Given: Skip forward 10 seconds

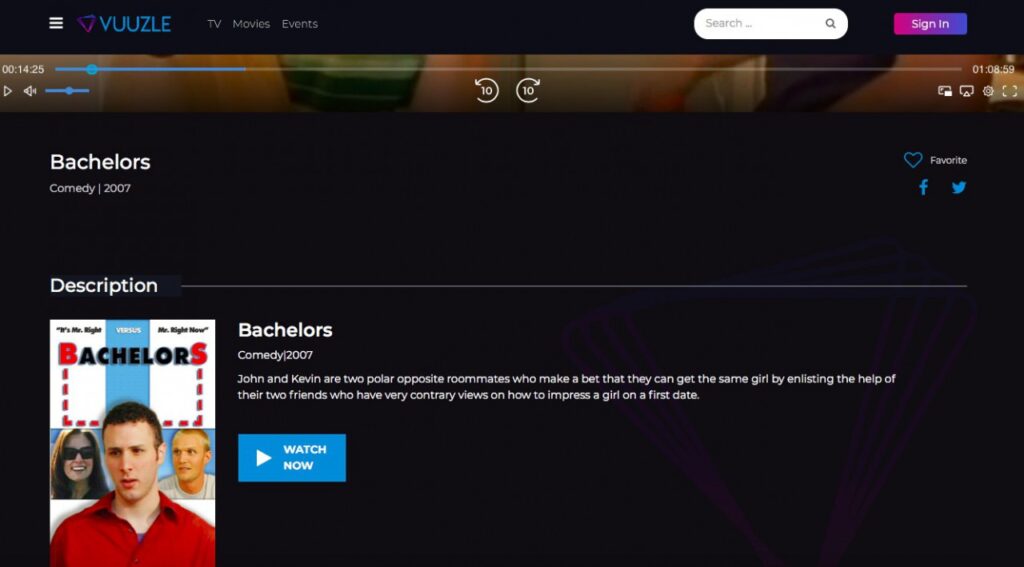Looking at the screenshot, I should 528,91.
